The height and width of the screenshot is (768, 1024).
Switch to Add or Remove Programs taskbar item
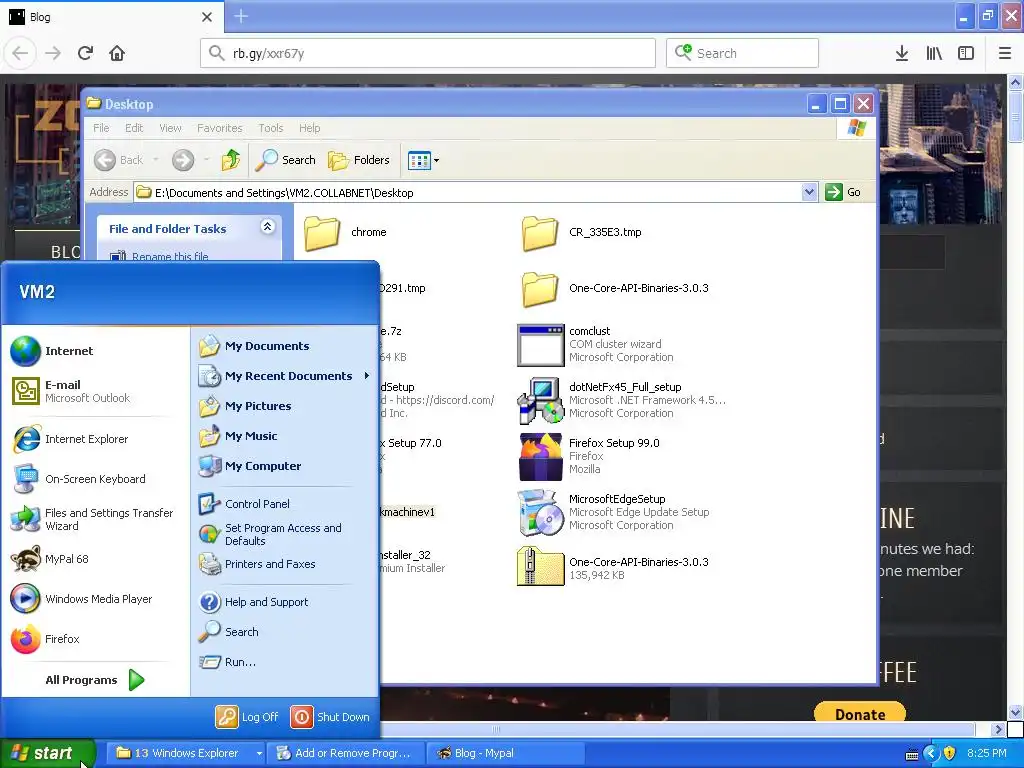click(x=346, y=753)
